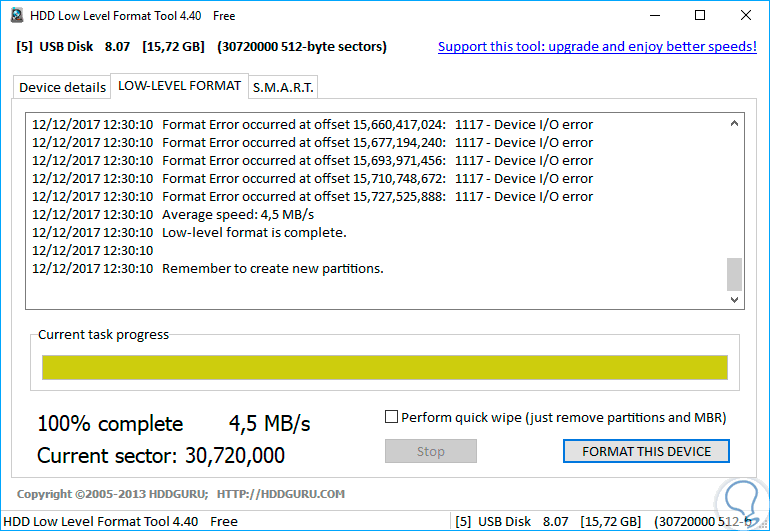Select the error entry at offset 15,660,417,024
Viewport: 770px width, 531px height.
click(312, 125)
